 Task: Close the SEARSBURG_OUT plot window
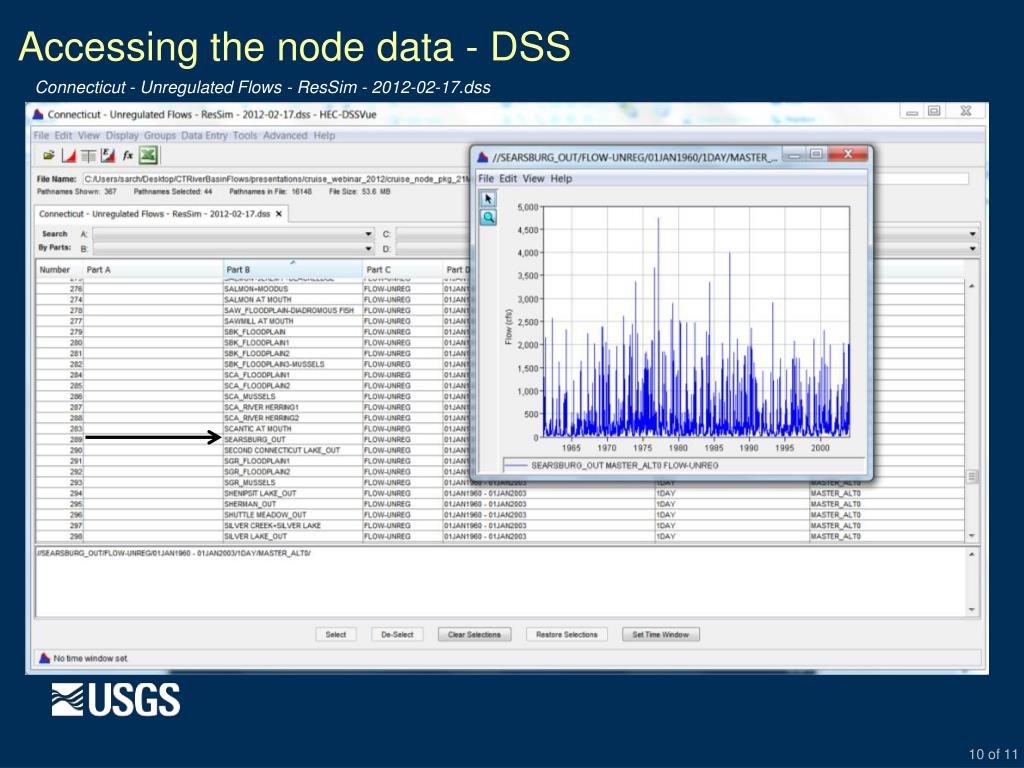pyautogui.click(x=848, y=154)
